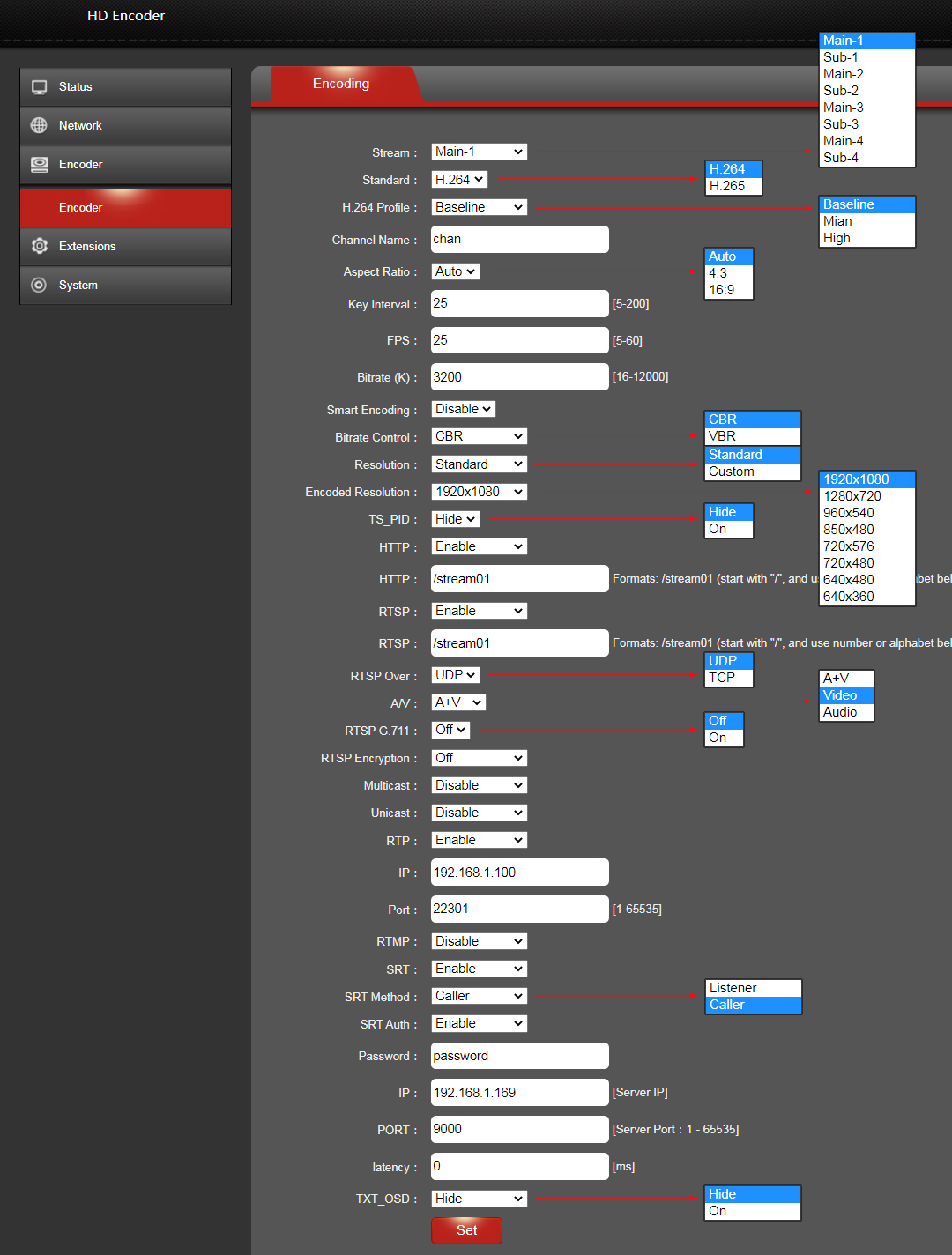This screenshot has height=1255, width=952.
Task: Choose 1280x720 in the resolution list
Action: tap(852, 495)
